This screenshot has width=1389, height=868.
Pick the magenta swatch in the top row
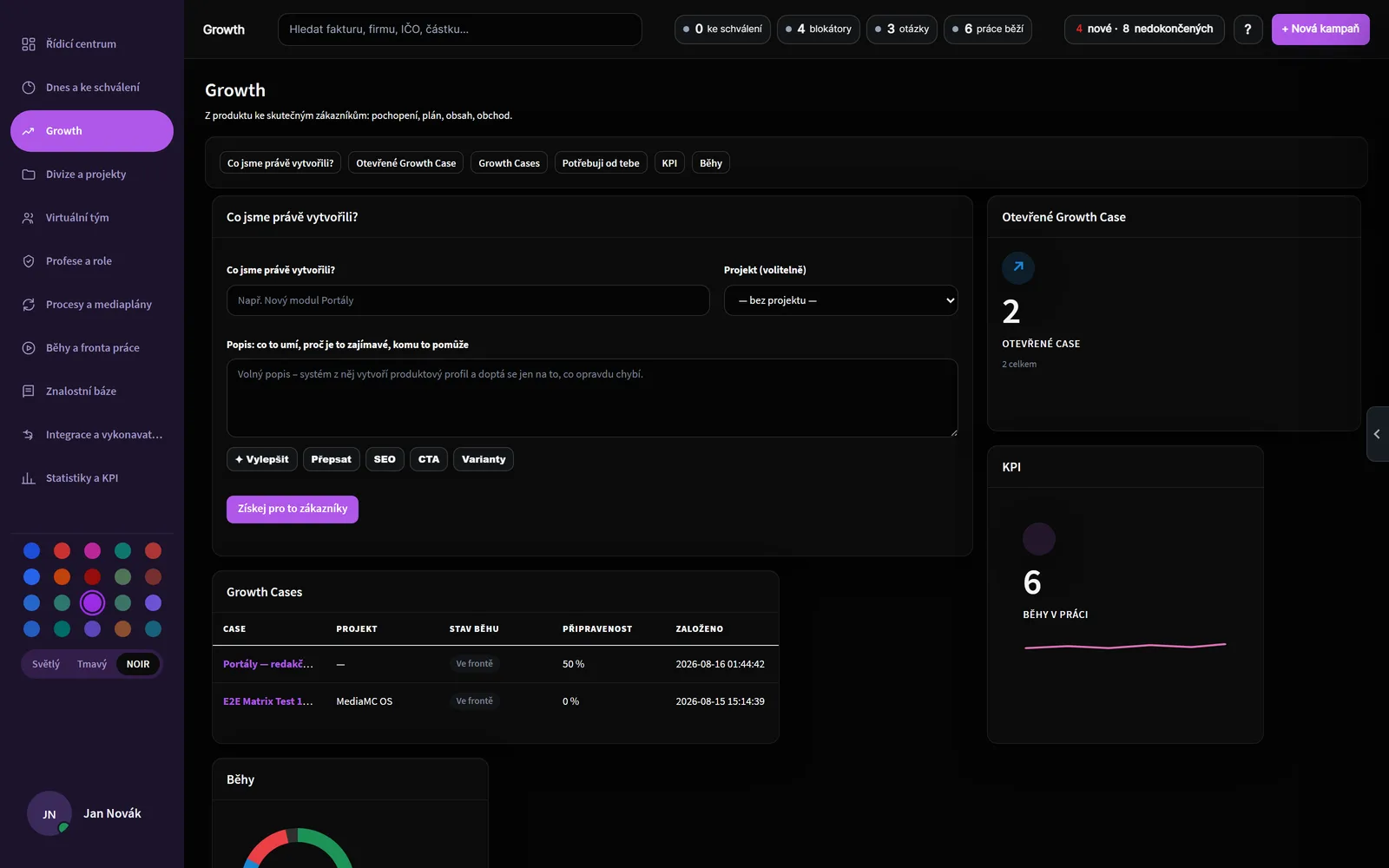pyautogui.click(x=93, y=550)
